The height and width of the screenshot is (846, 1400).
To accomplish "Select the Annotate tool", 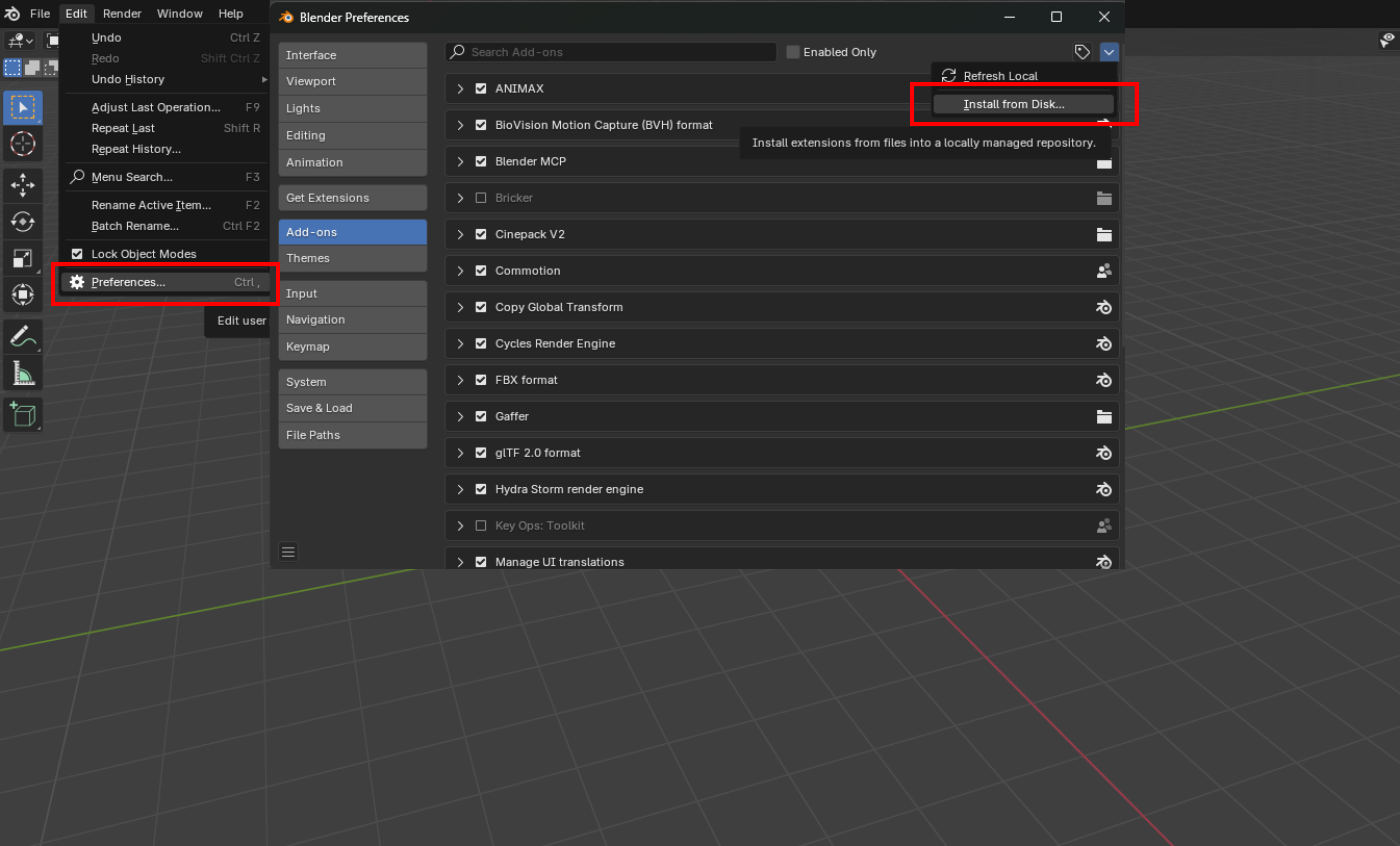I will (x=23, y=336).
